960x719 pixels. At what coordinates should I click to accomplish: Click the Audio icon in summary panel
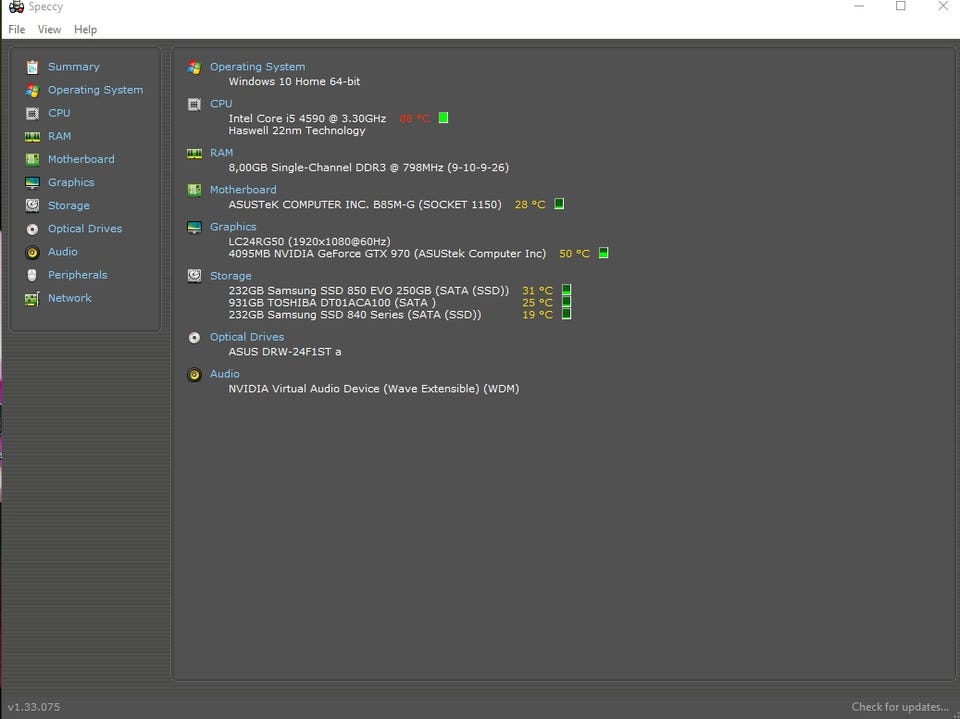coord(194,374)
